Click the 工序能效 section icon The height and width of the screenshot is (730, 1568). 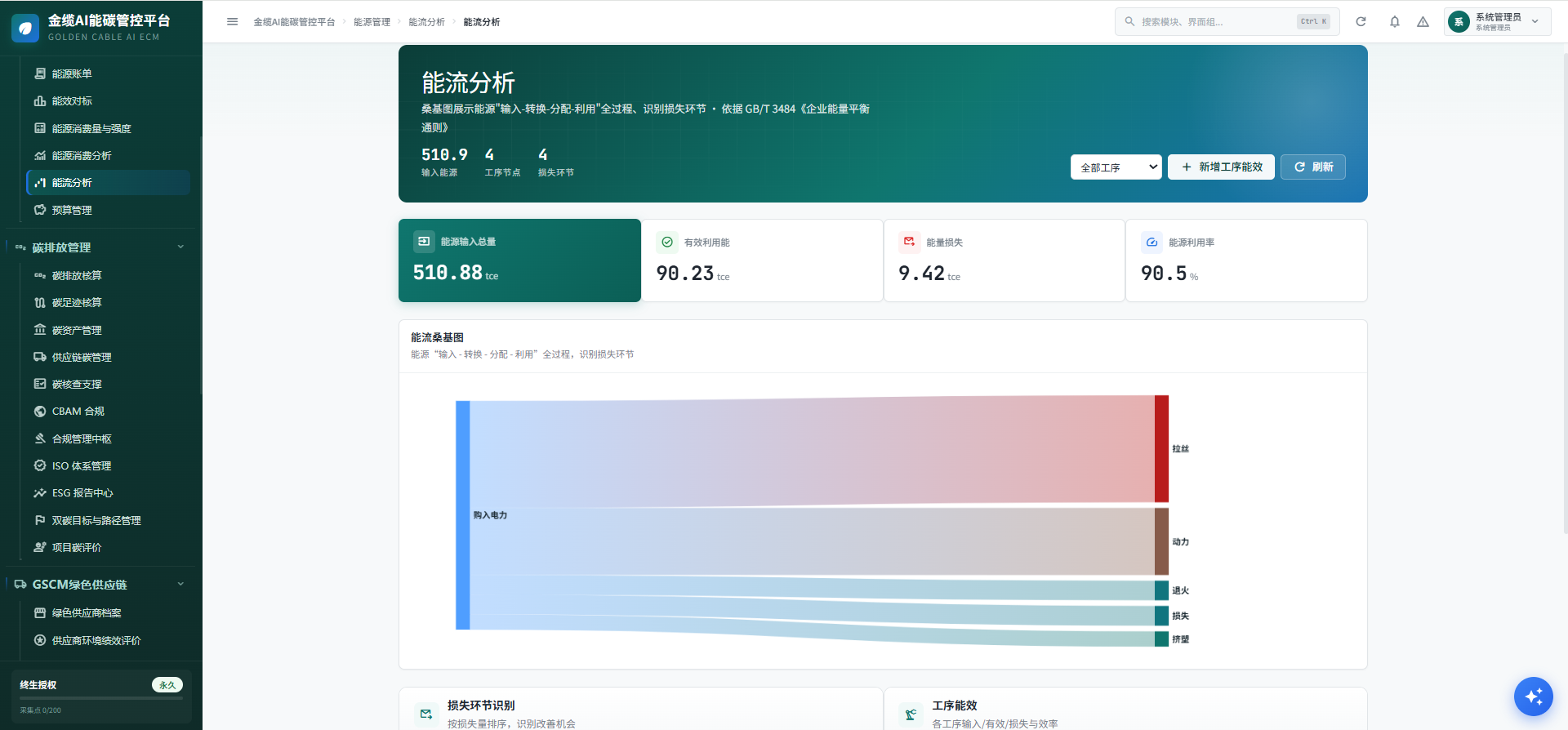[911, 714]
